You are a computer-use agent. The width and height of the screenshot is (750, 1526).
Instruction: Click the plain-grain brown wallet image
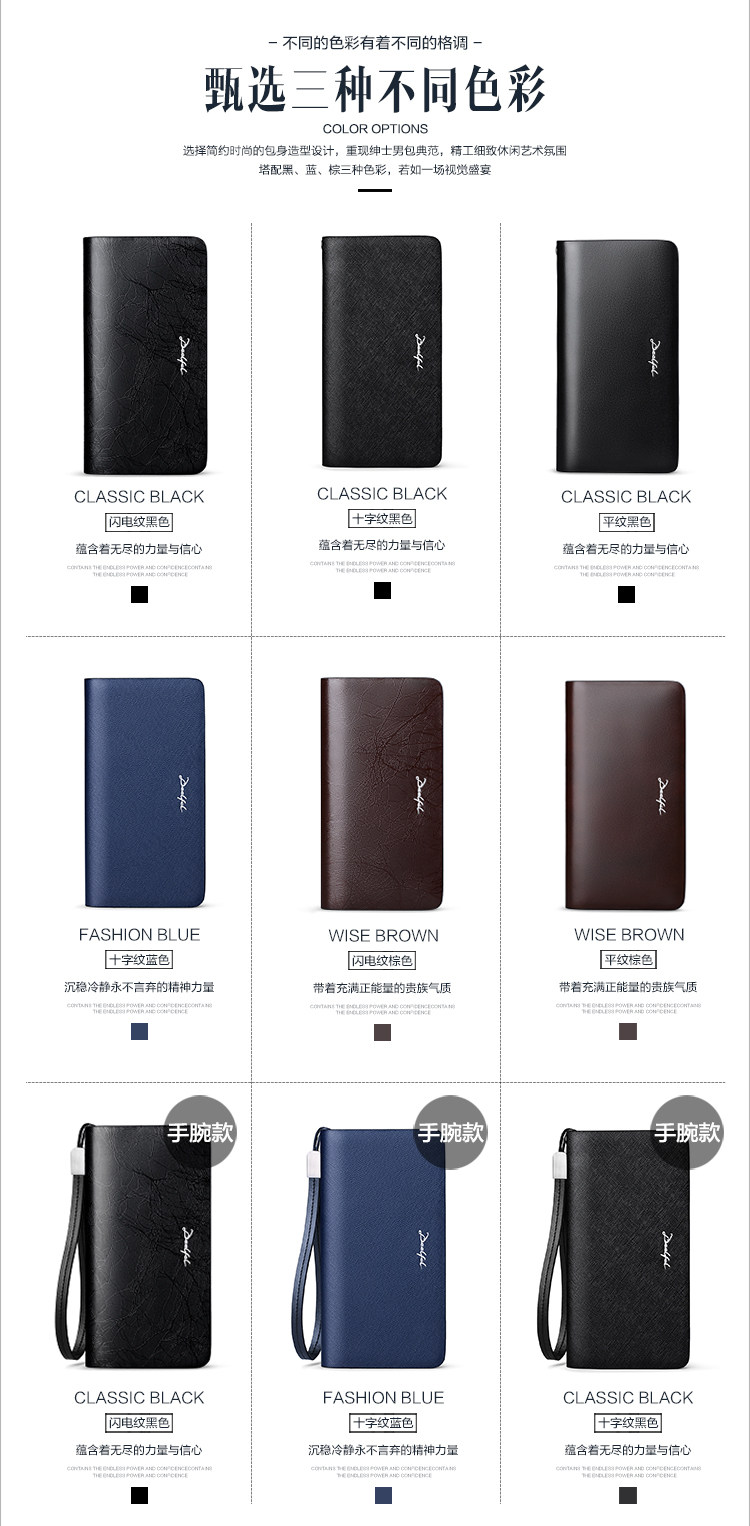(625, 795)
